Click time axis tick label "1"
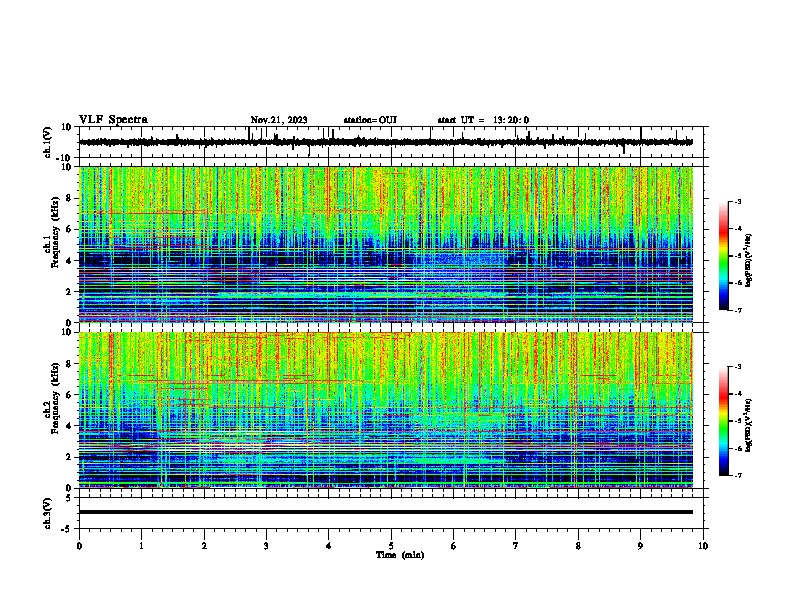Viewport: 792px width, 612px height. click(141, 546)
